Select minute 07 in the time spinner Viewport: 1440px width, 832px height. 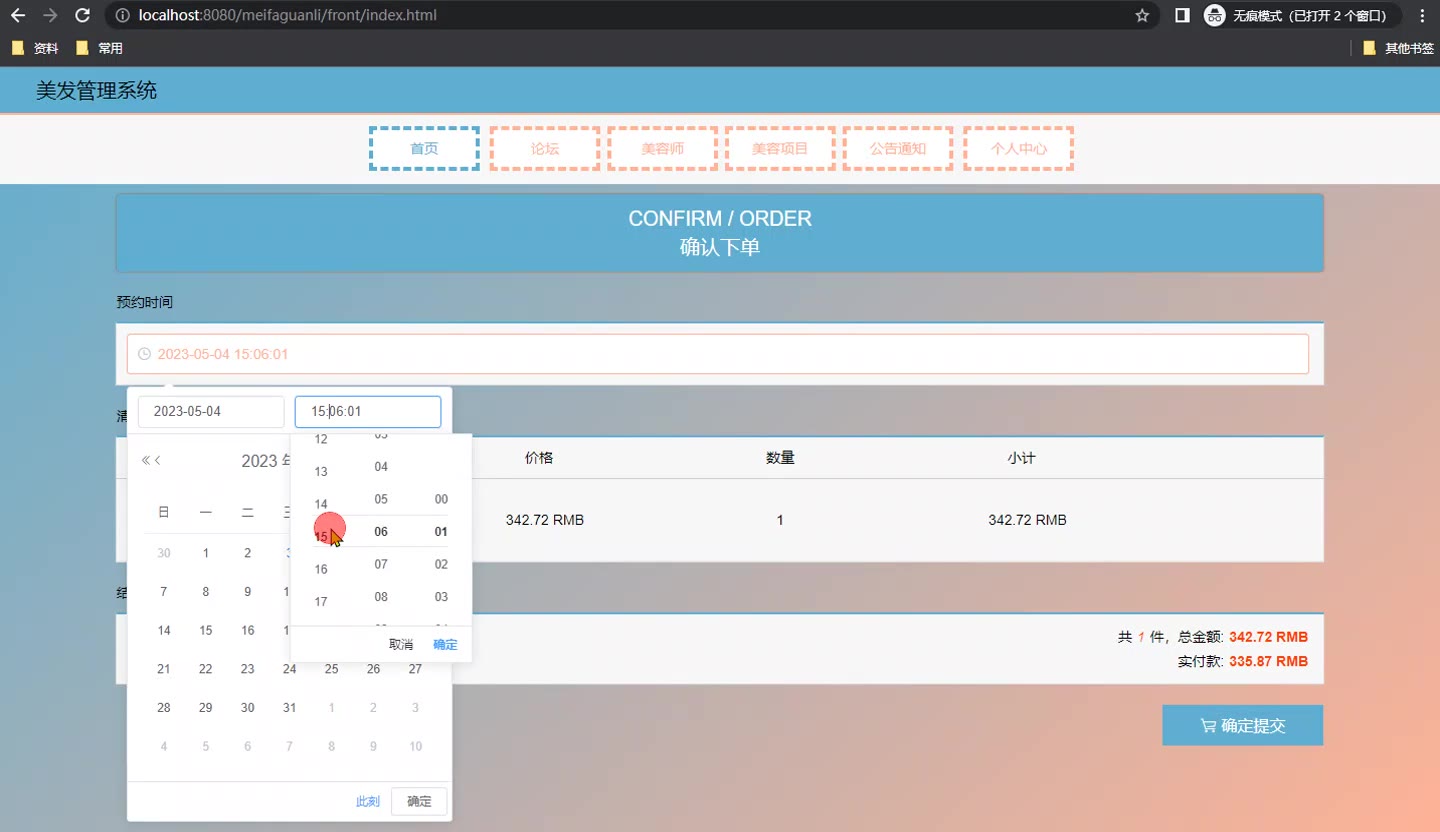(381, 565)
